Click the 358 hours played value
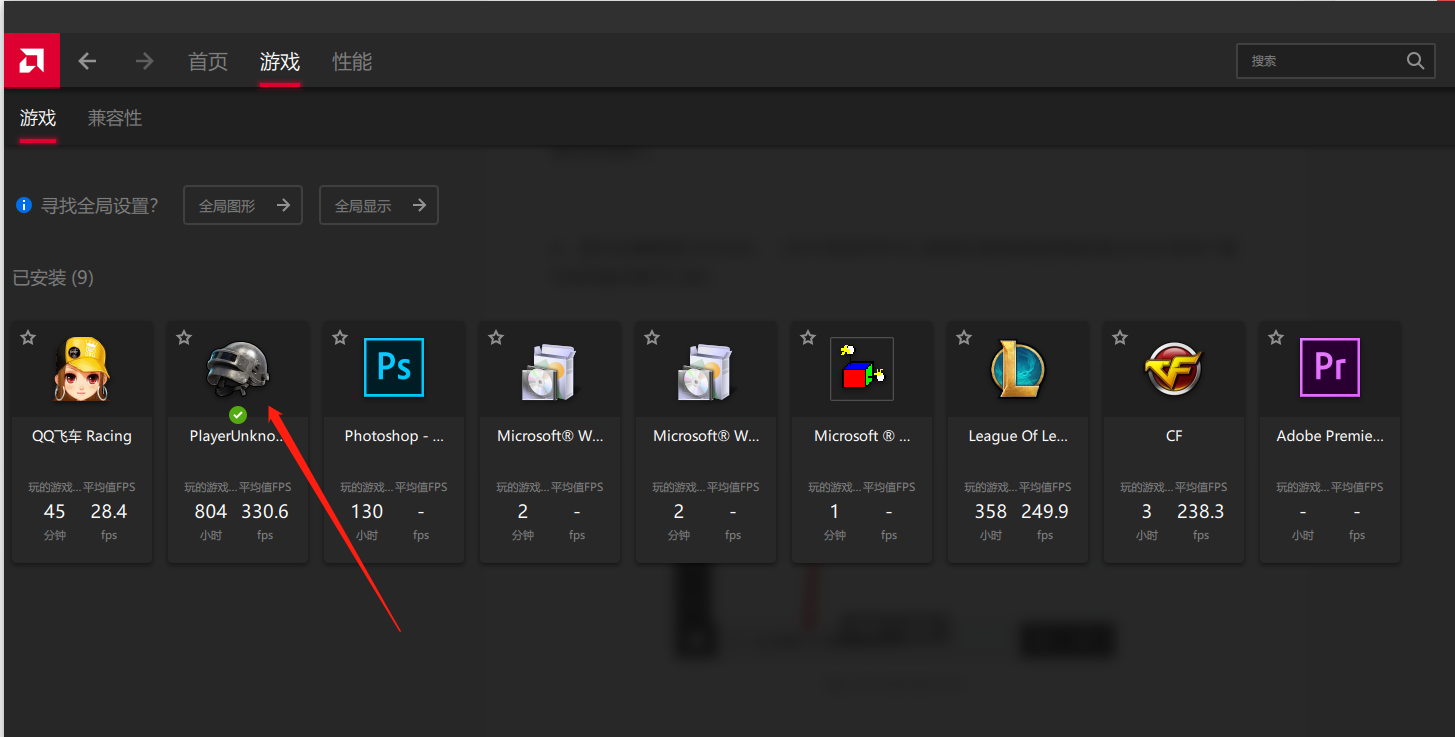The height and width of the screenshot is (737, 1455). click(x=991, y=512)
